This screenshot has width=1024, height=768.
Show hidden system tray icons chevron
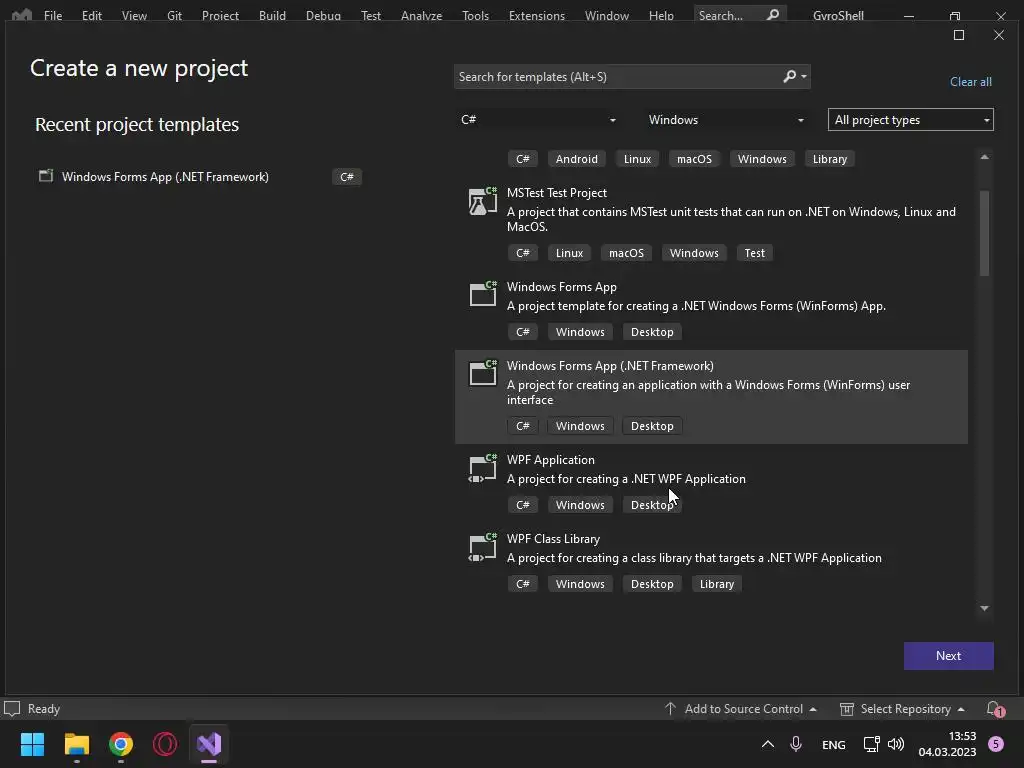pos(768,744)
